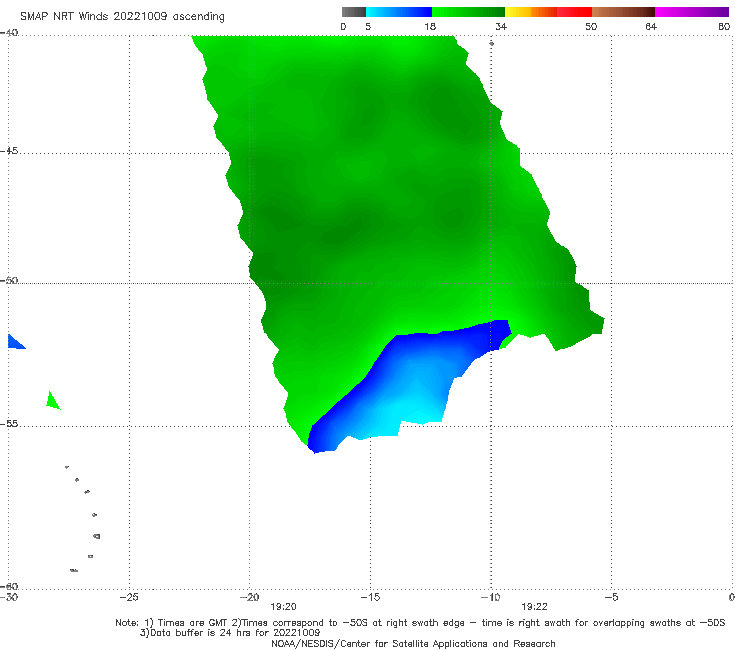Click the swath time '19:20'

pyautogui.click(x=283, y=607)
